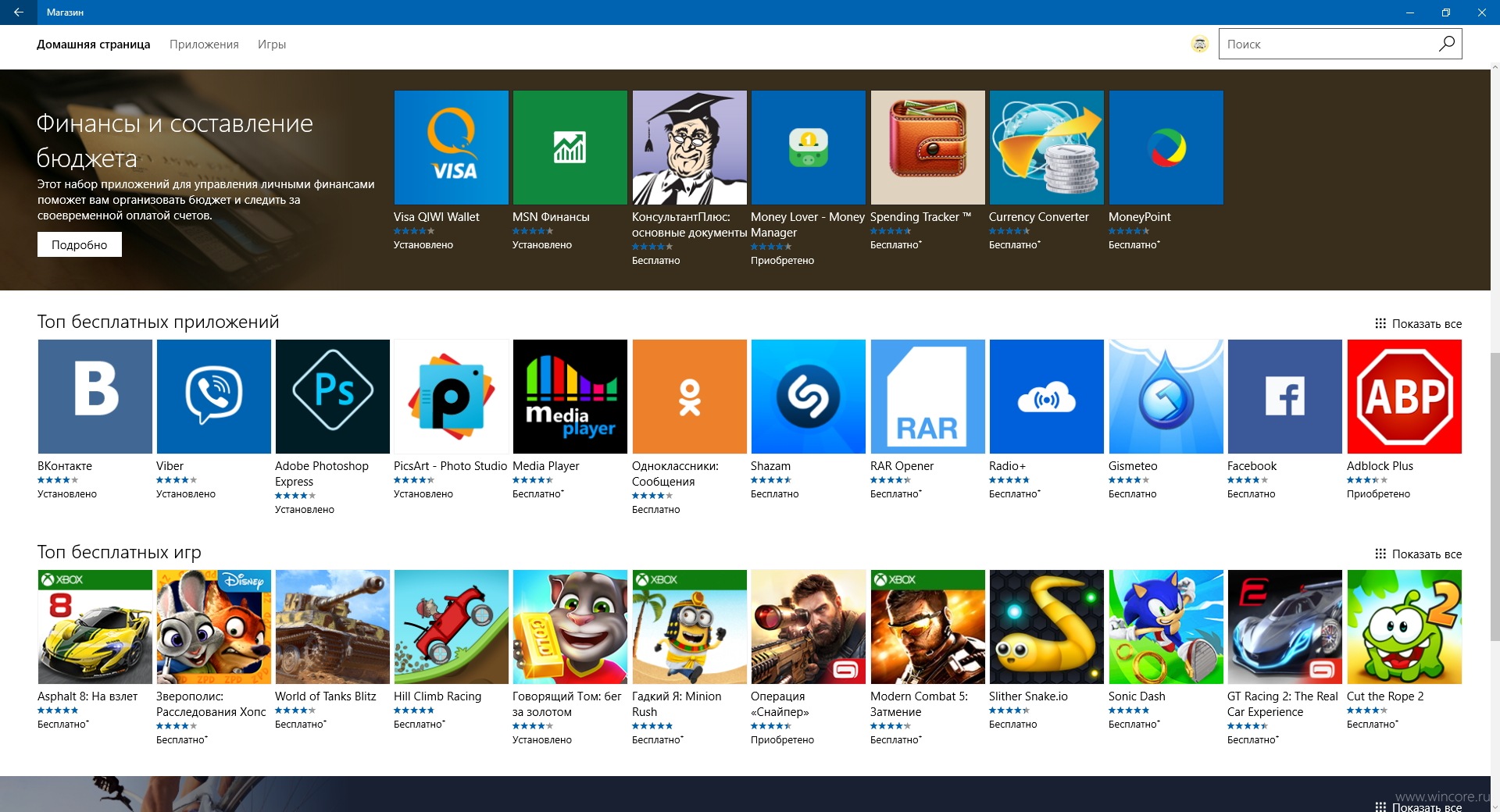Screen dimensions: 1500x812
Task: Open the Asphalt 8 game tile
Action: (x=95, y=627)
